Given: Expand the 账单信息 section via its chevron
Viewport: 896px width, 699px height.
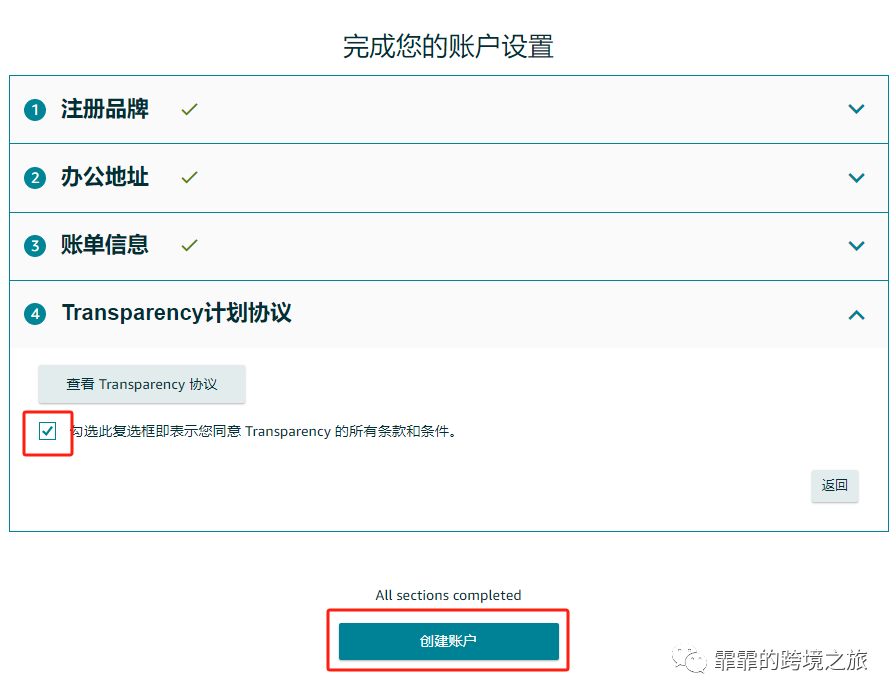Looking at the screenshot, I should tap(857, 245).
